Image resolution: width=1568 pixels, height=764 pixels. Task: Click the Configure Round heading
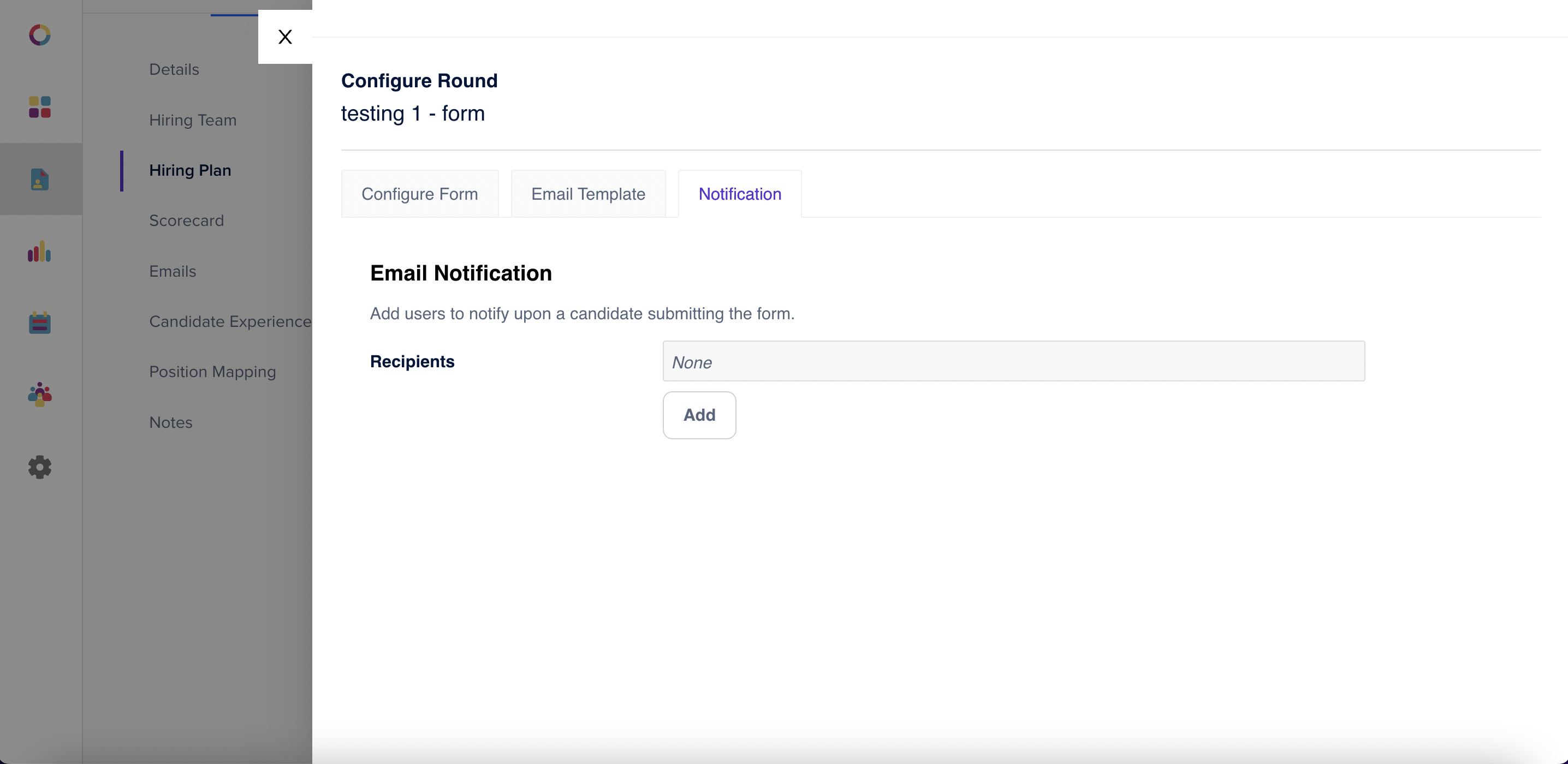[x=419, y=81]
